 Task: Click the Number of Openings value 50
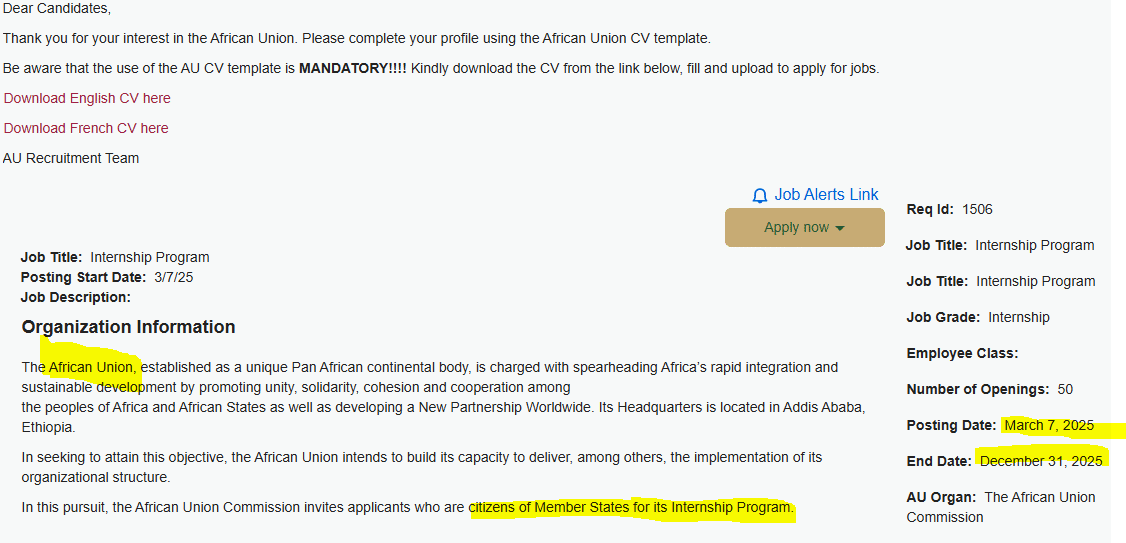coord(1063,389)
